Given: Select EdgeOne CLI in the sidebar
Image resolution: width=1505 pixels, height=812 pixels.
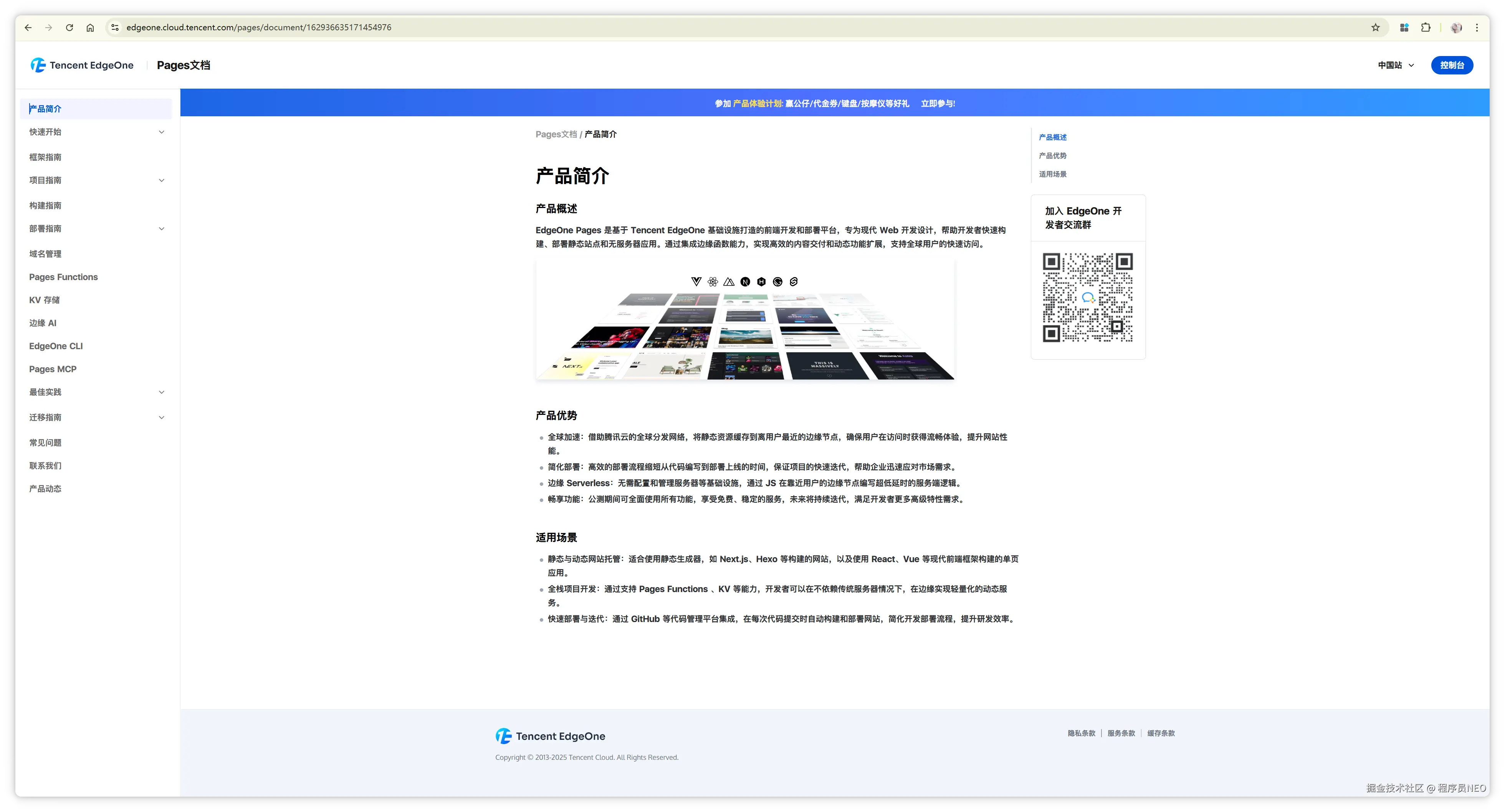Looking at the screenshot, I should [56, 346].
